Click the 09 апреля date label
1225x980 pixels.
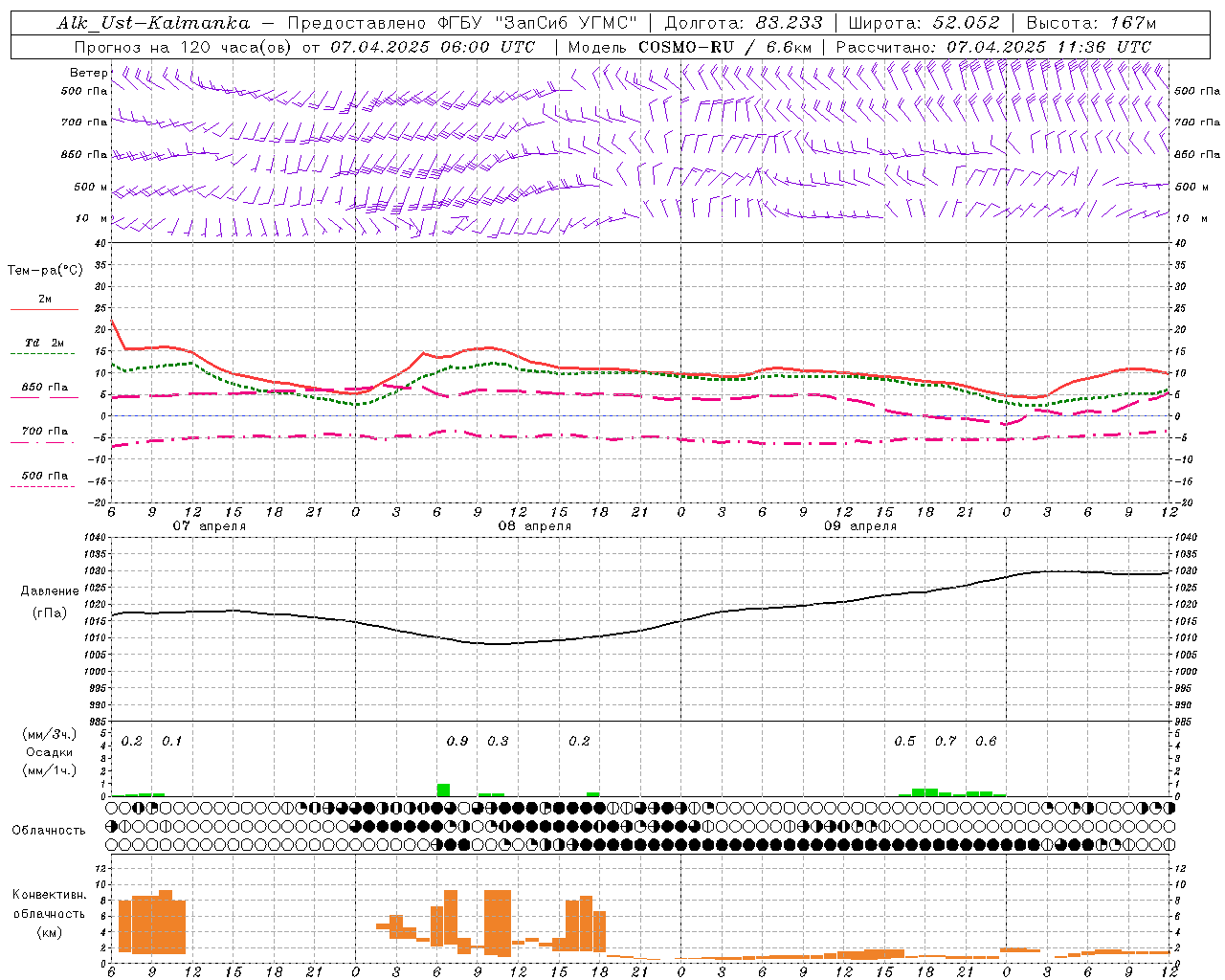(860, 526)
